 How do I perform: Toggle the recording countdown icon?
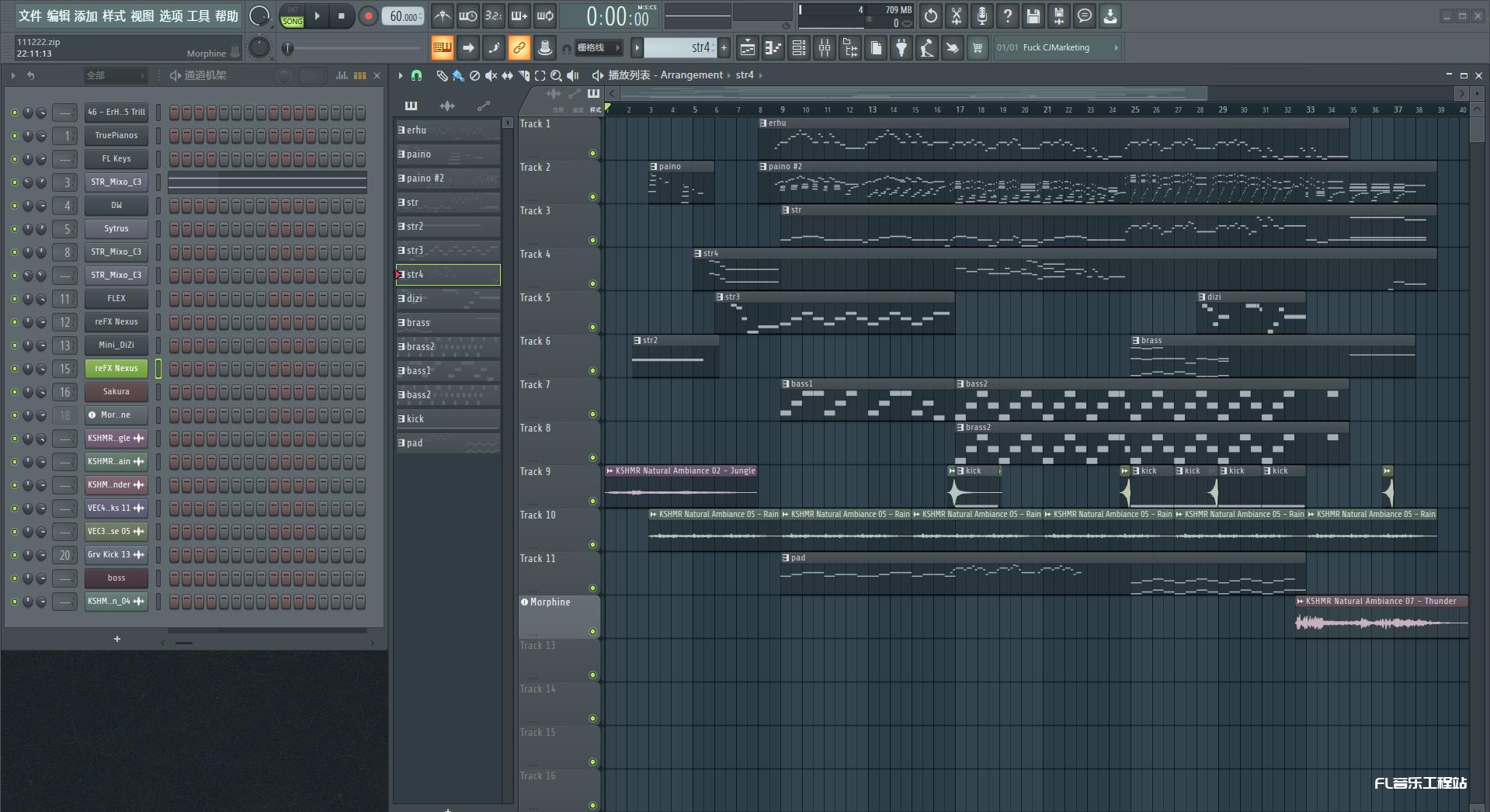(493, 16)
